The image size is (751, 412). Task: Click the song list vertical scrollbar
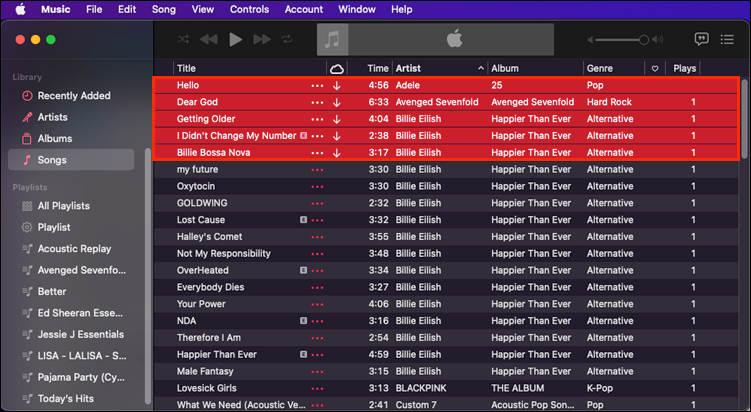pos(744,118)
